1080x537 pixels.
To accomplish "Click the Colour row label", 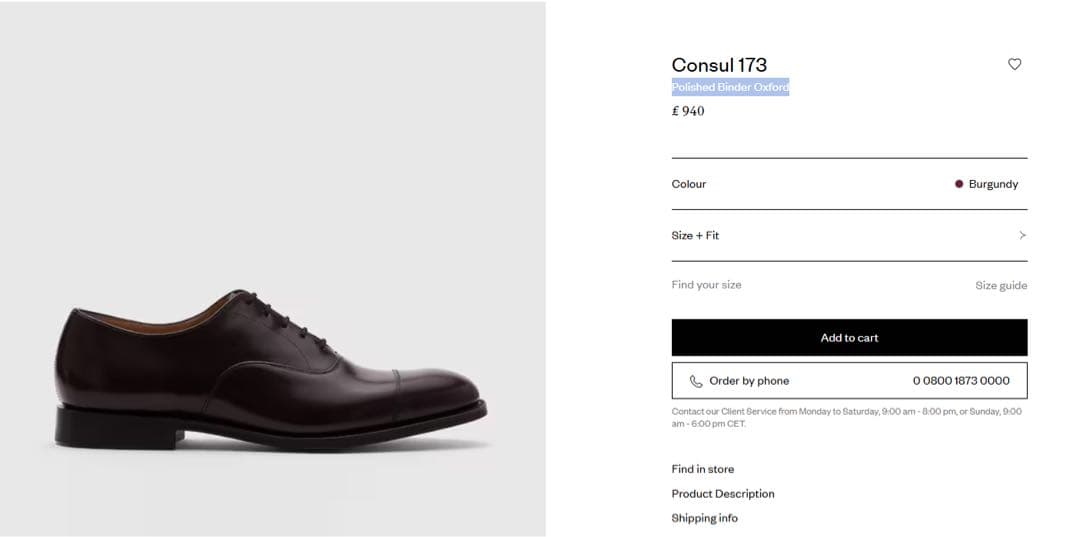I will point(689,184).
